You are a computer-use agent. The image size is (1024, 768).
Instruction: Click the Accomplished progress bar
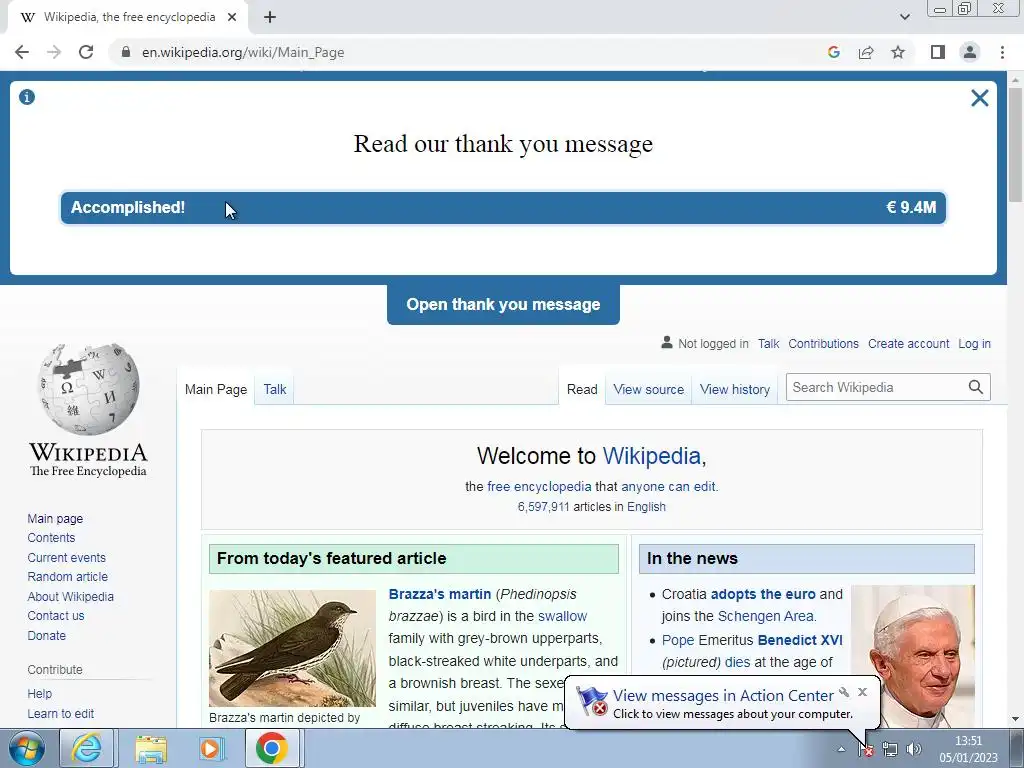tap(503, 208)
